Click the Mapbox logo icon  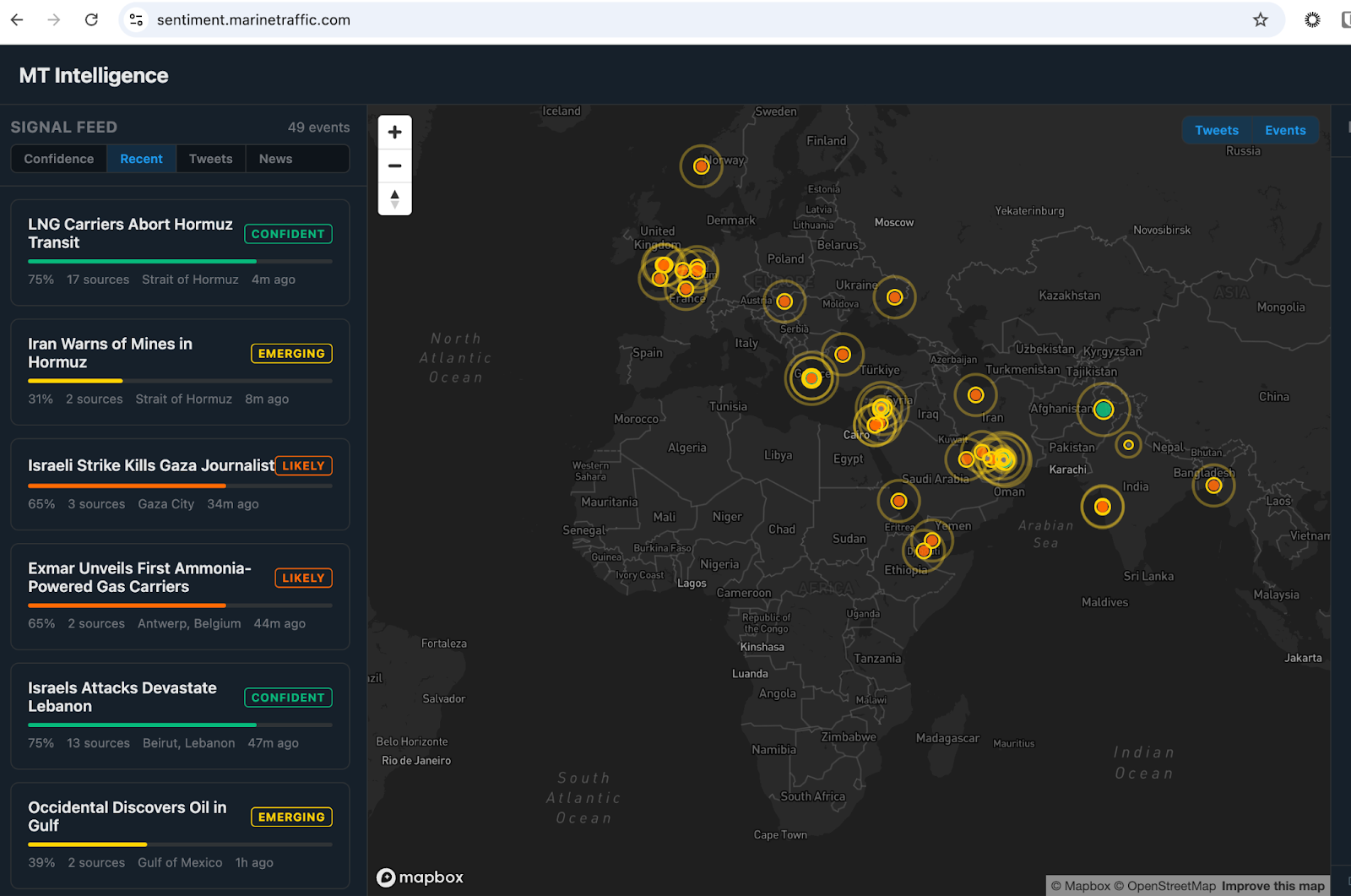coord(387,878)
